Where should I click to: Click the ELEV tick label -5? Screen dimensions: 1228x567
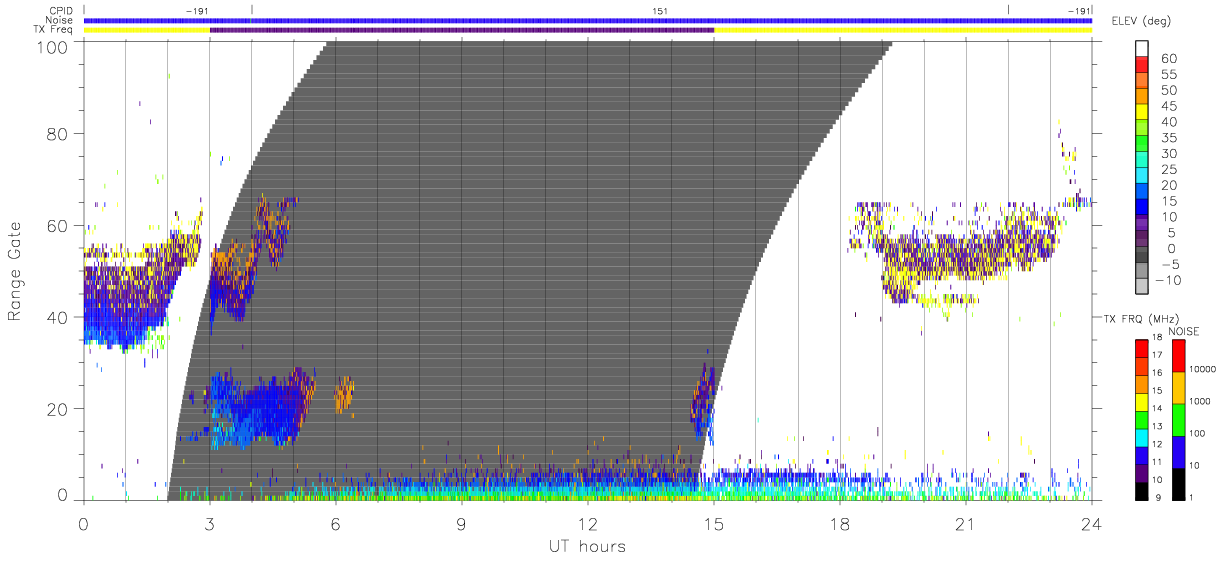coord(1169,265)
